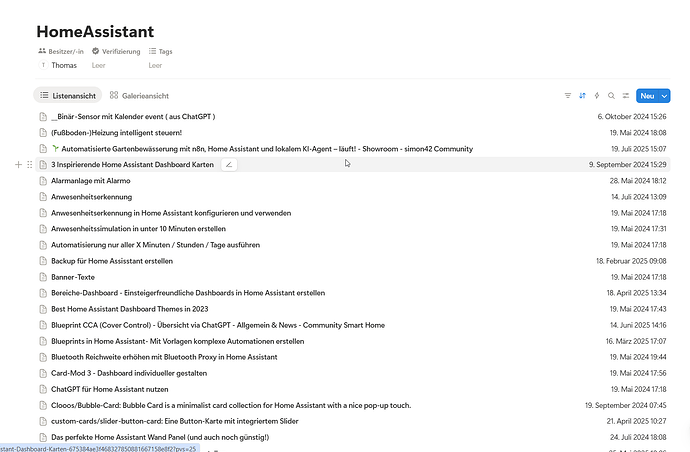Screen dimensions: 690x452
Task: Open automations via the lightning bolt icon
Action: pos(597,96)
